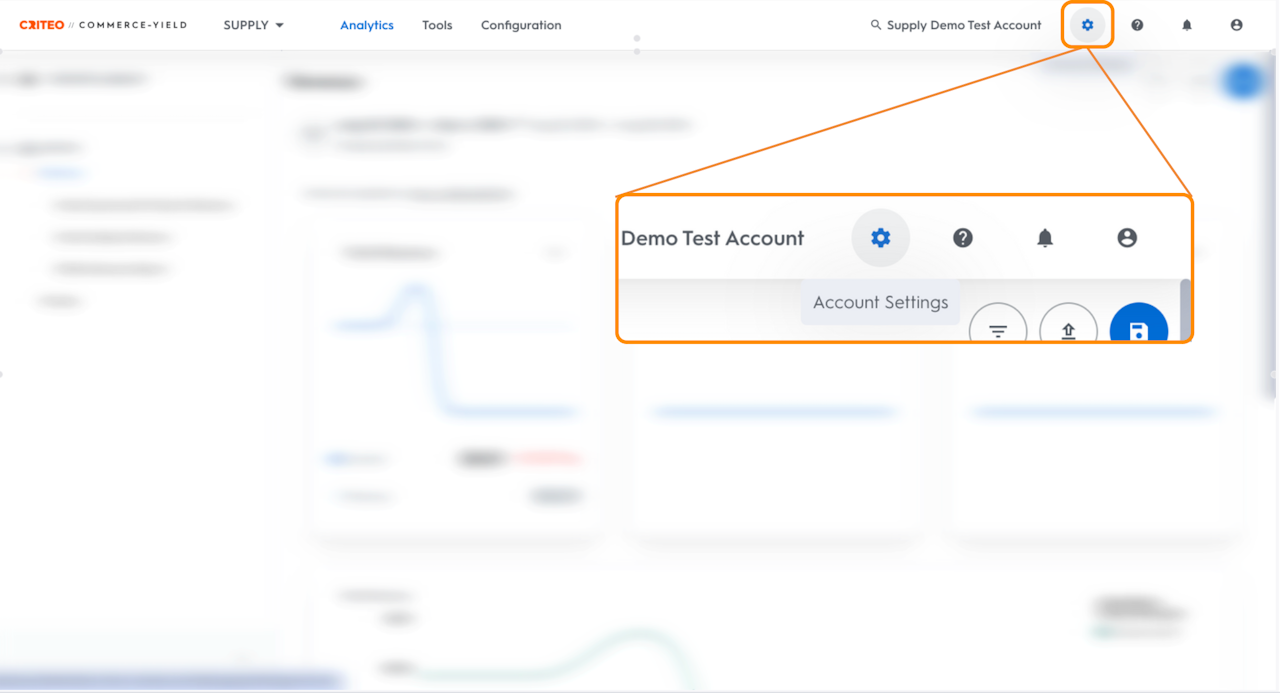Image resolution: width=1280 pixels, height=693 pixels.
Task: Click the blue save icon button
Action: 1139,325
